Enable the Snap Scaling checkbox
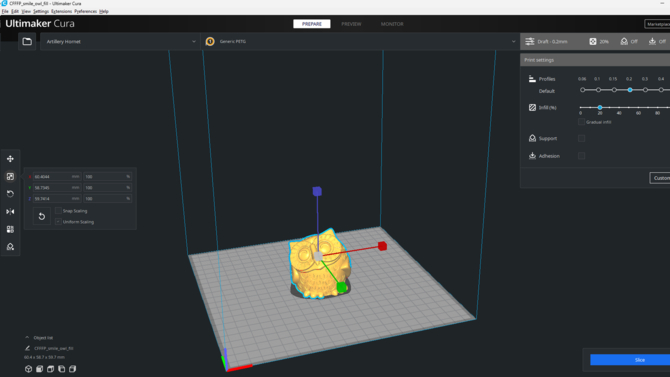This screenshot has width=670, height=377. tap(58, 211)
